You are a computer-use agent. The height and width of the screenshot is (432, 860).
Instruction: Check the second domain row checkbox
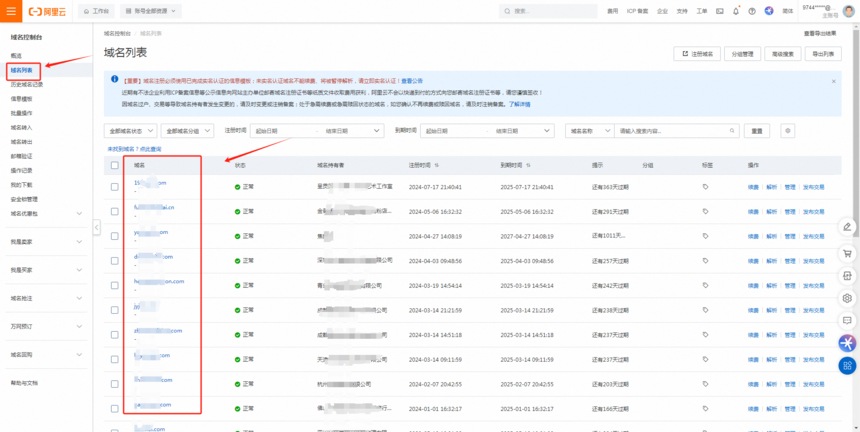pos(115,211)
